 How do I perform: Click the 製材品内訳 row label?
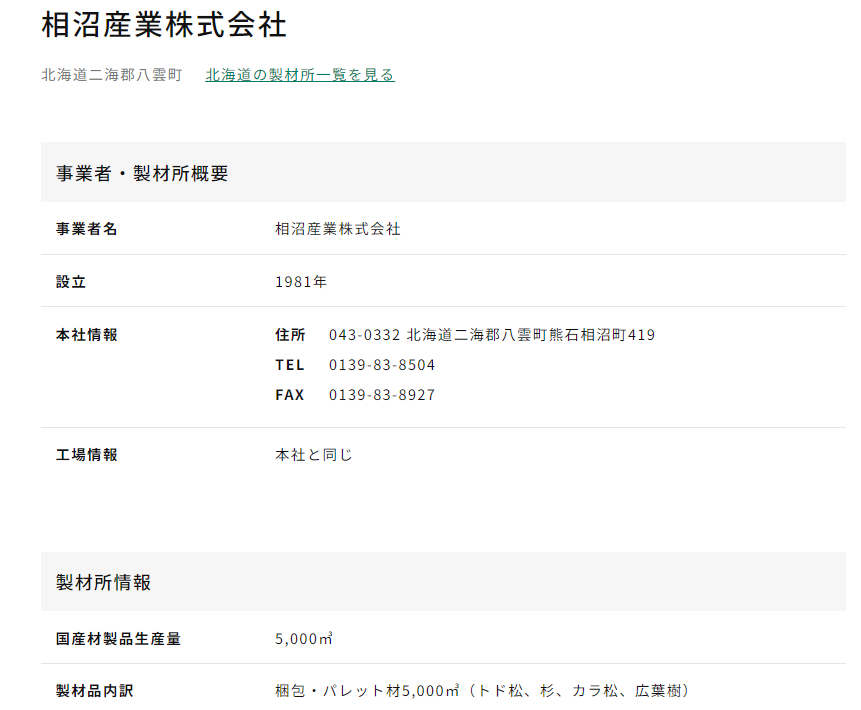coord(94,691)
